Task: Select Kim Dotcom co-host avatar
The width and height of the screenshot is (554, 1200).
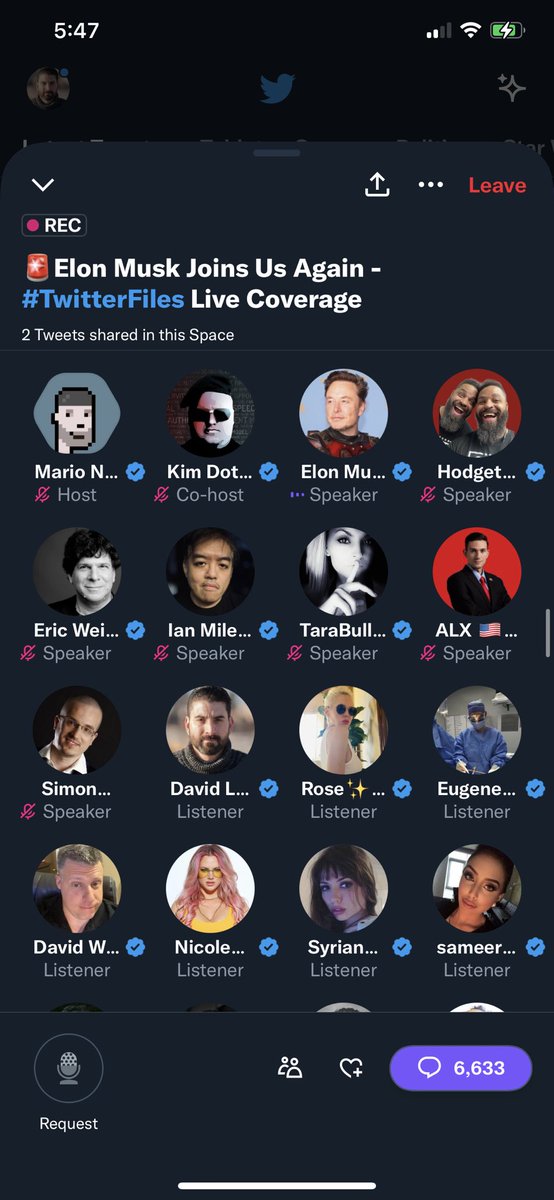Action: [x=210, y=413]
